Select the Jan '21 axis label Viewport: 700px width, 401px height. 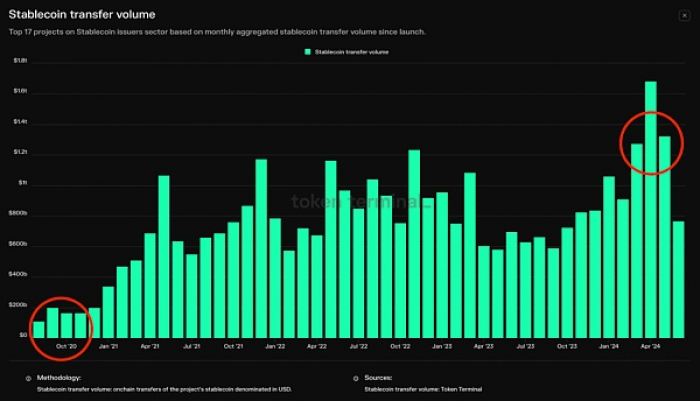108,346
